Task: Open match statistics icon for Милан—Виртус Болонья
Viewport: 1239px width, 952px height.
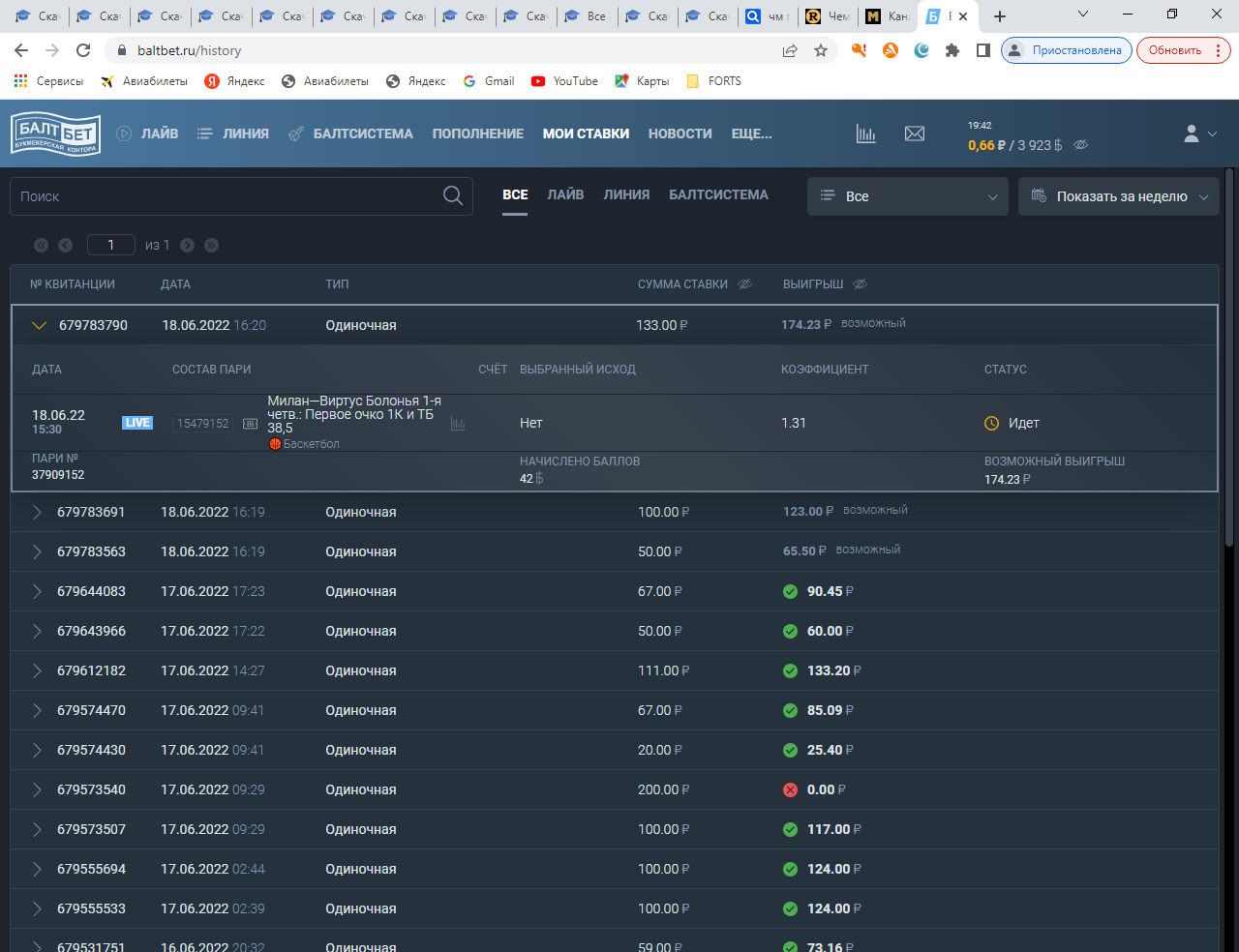Action: [x=458, y=424]
